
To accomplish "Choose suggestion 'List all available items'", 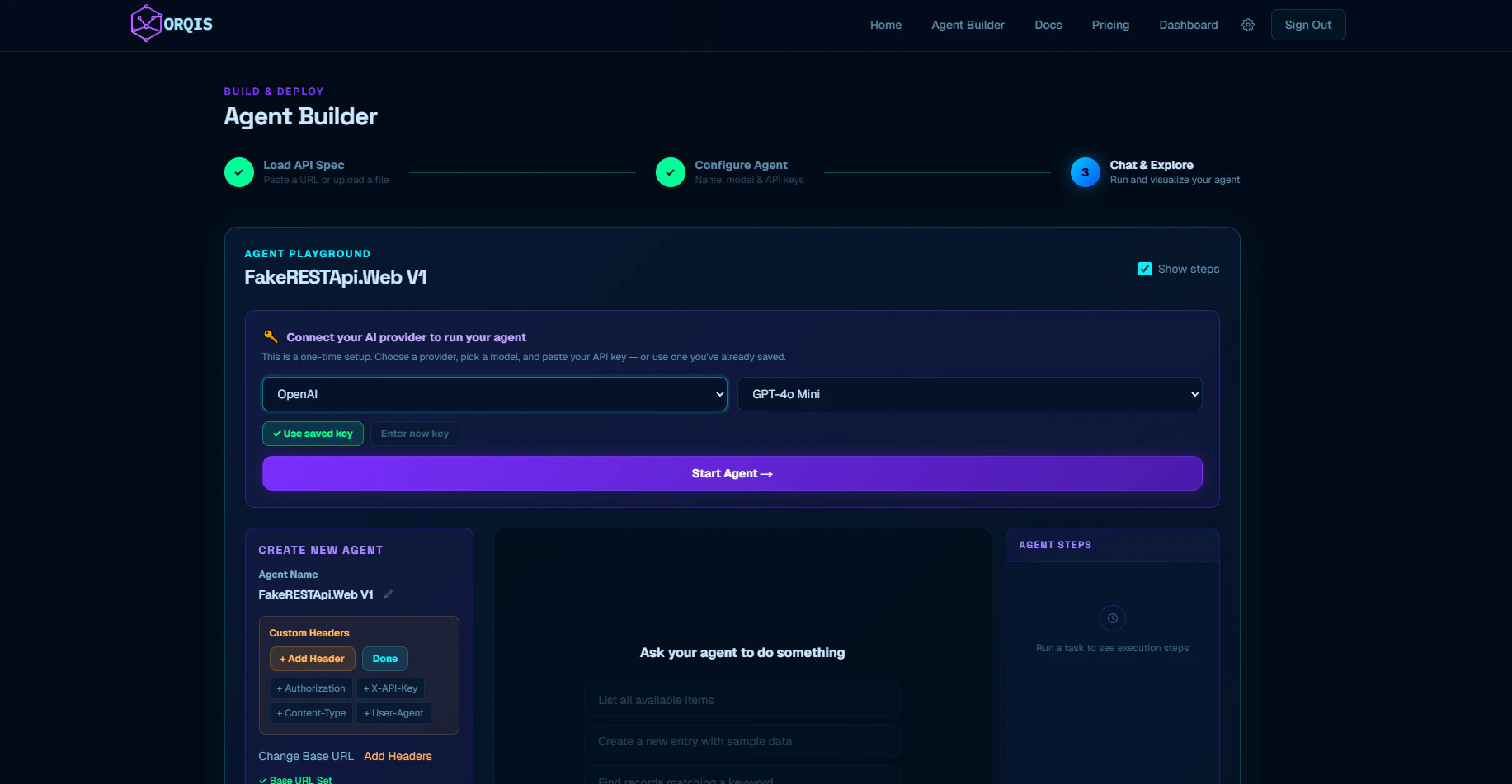I will 742,700.
